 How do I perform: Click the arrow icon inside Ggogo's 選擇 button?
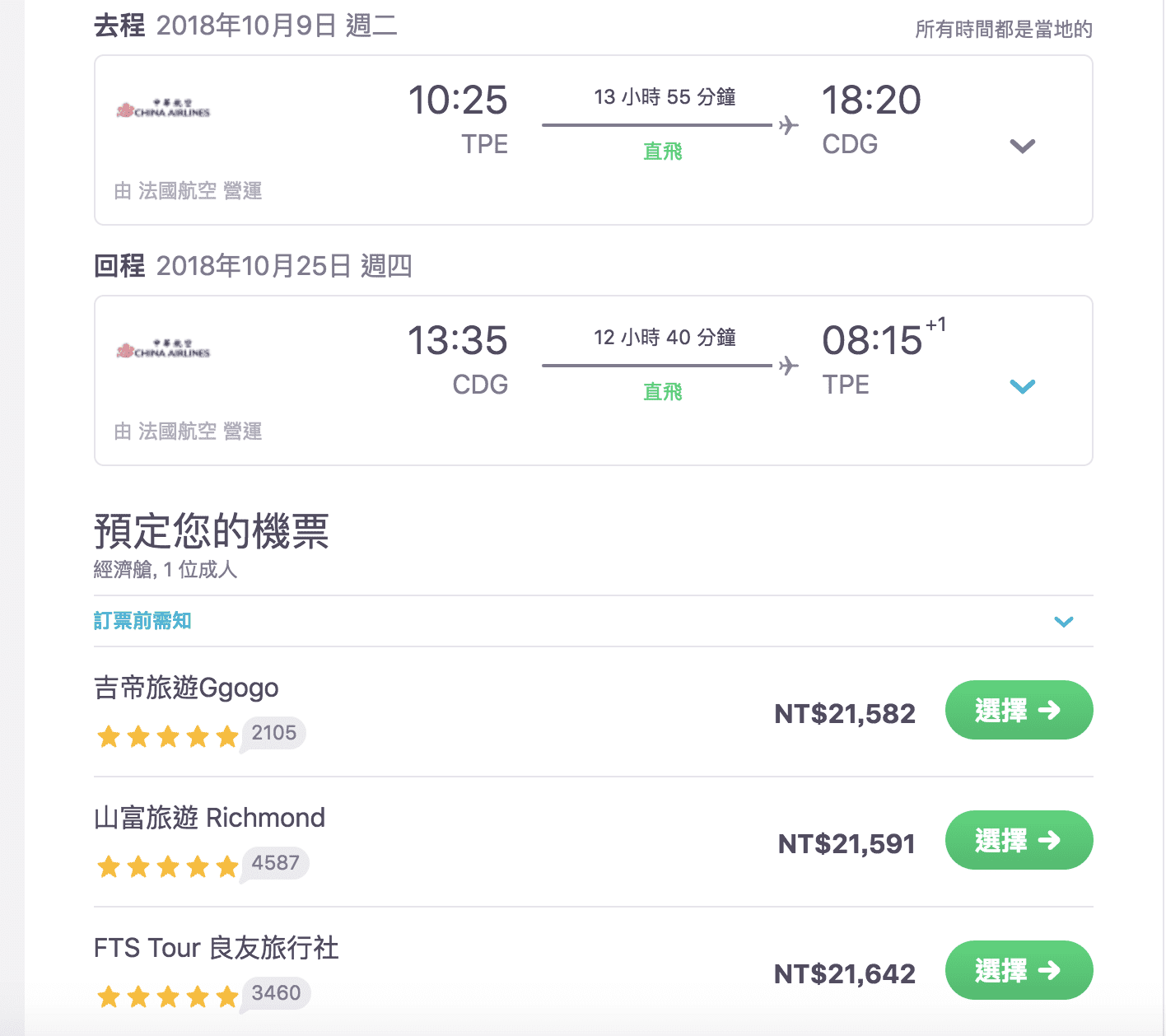1052,710
